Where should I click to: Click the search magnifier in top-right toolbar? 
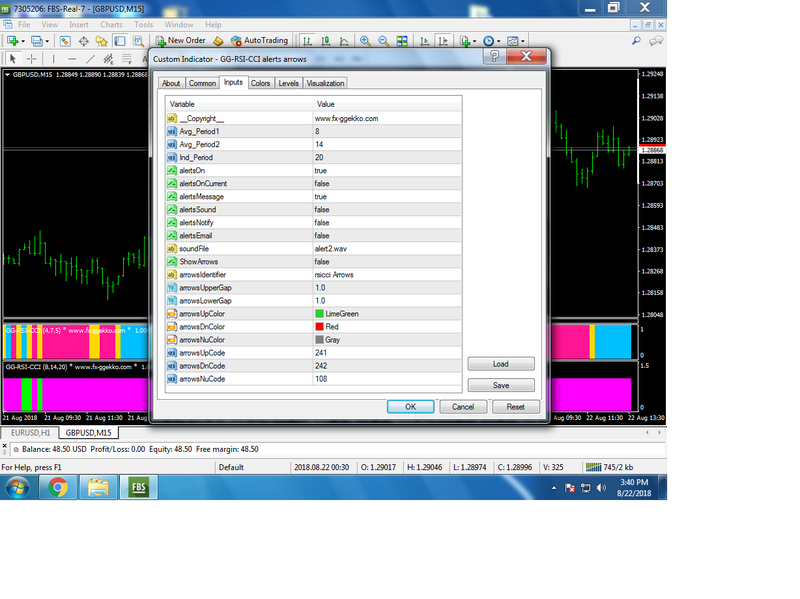click(636, 40)
